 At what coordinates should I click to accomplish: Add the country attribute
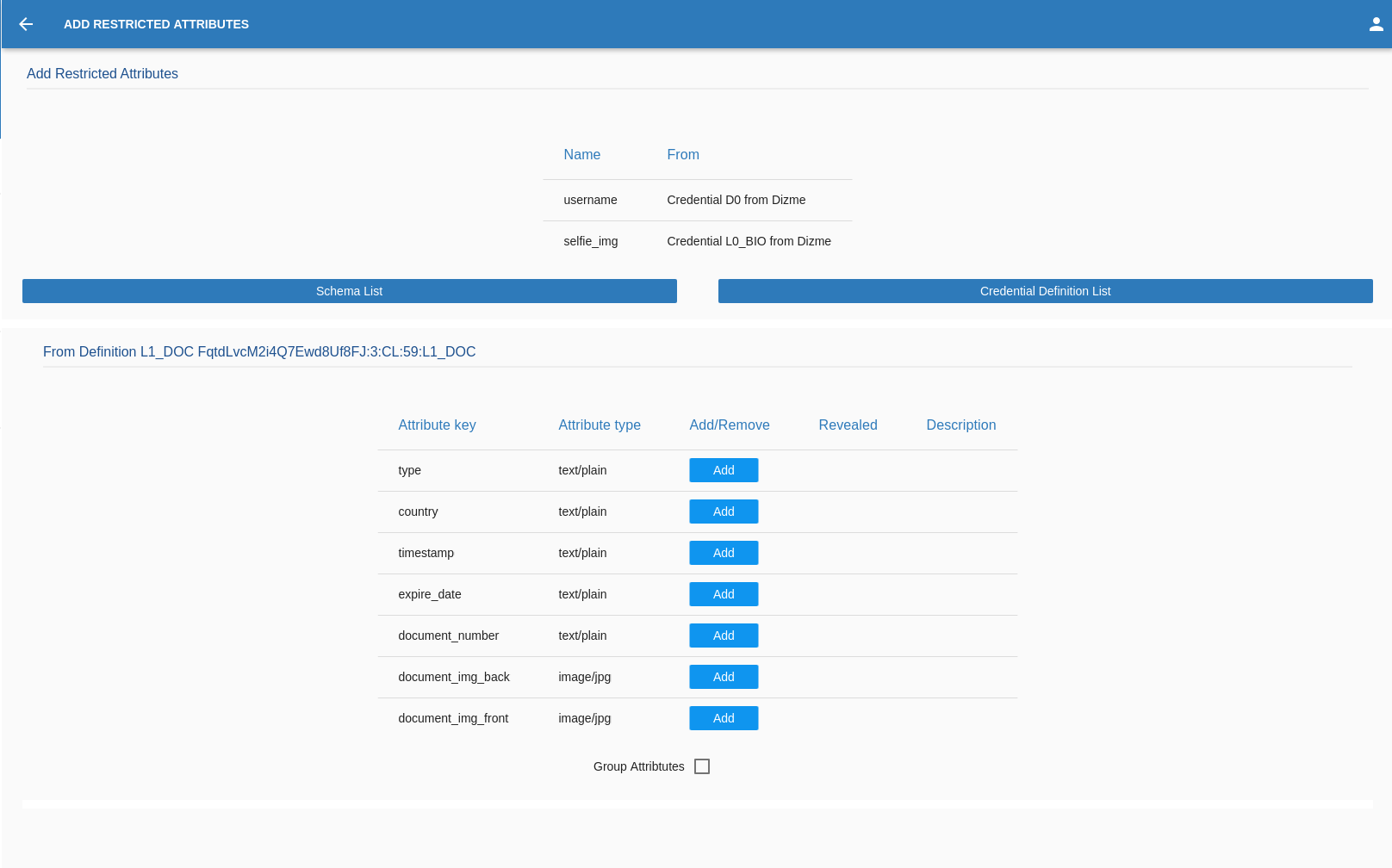[724, 512]
